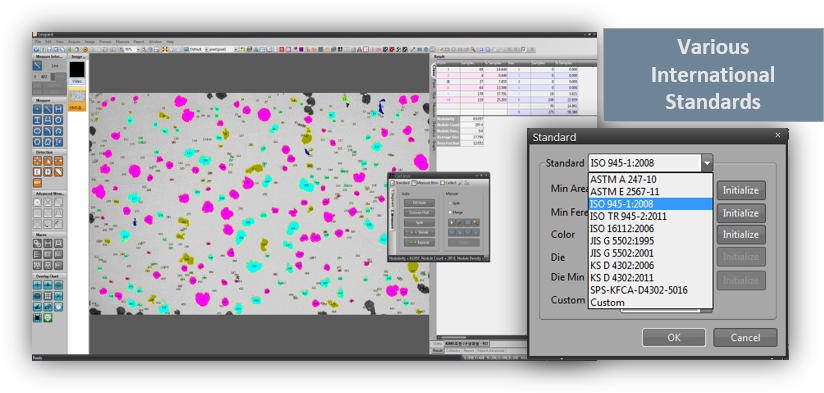
Task: Choose ASTM A 247-10 from the list
Action: click(x=650, y=179)
